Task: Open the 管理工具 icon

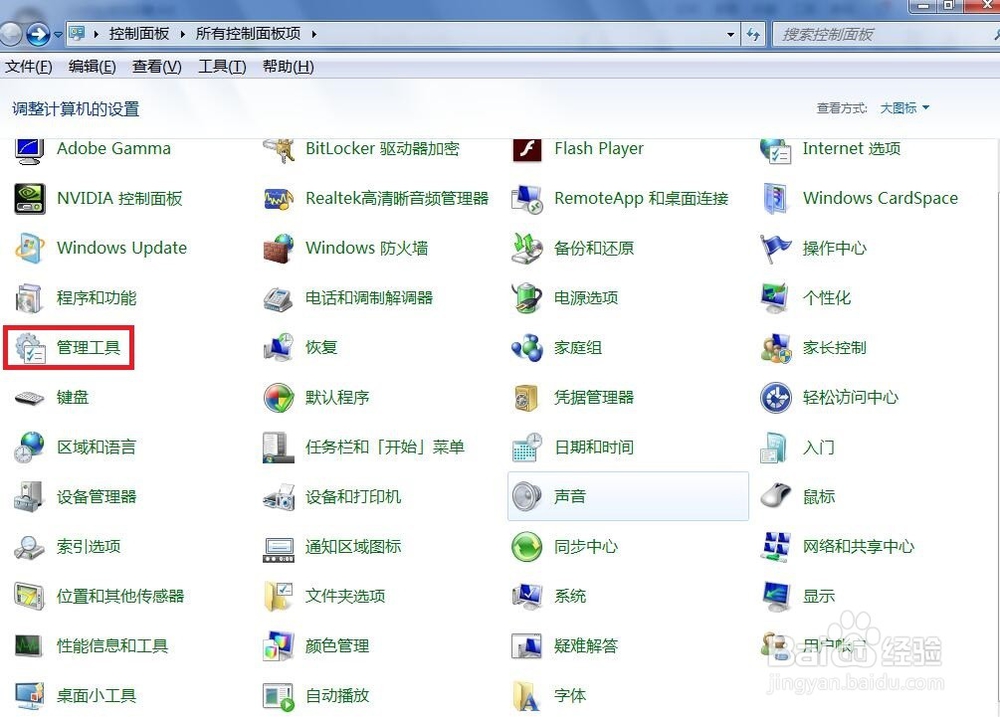Action: tap(29, 348)
